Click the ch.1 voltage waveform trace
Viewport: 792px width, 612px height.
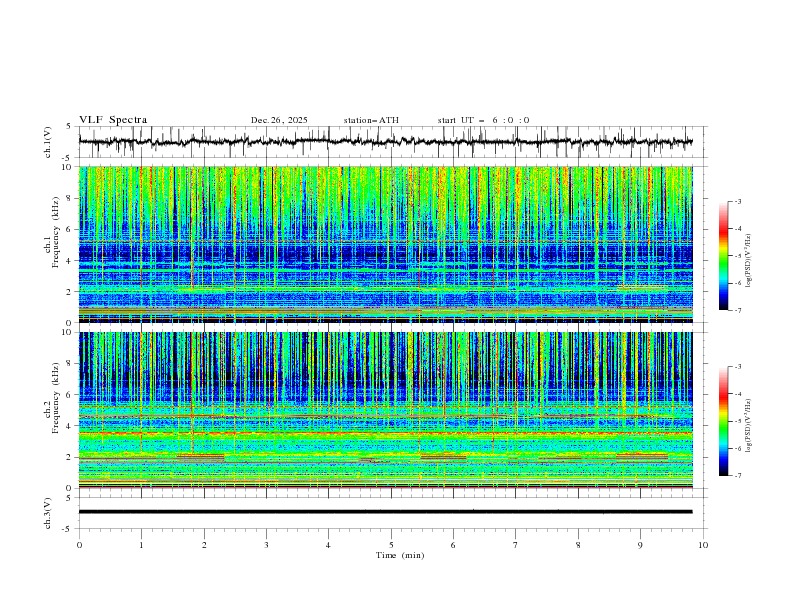coord(385,142)
